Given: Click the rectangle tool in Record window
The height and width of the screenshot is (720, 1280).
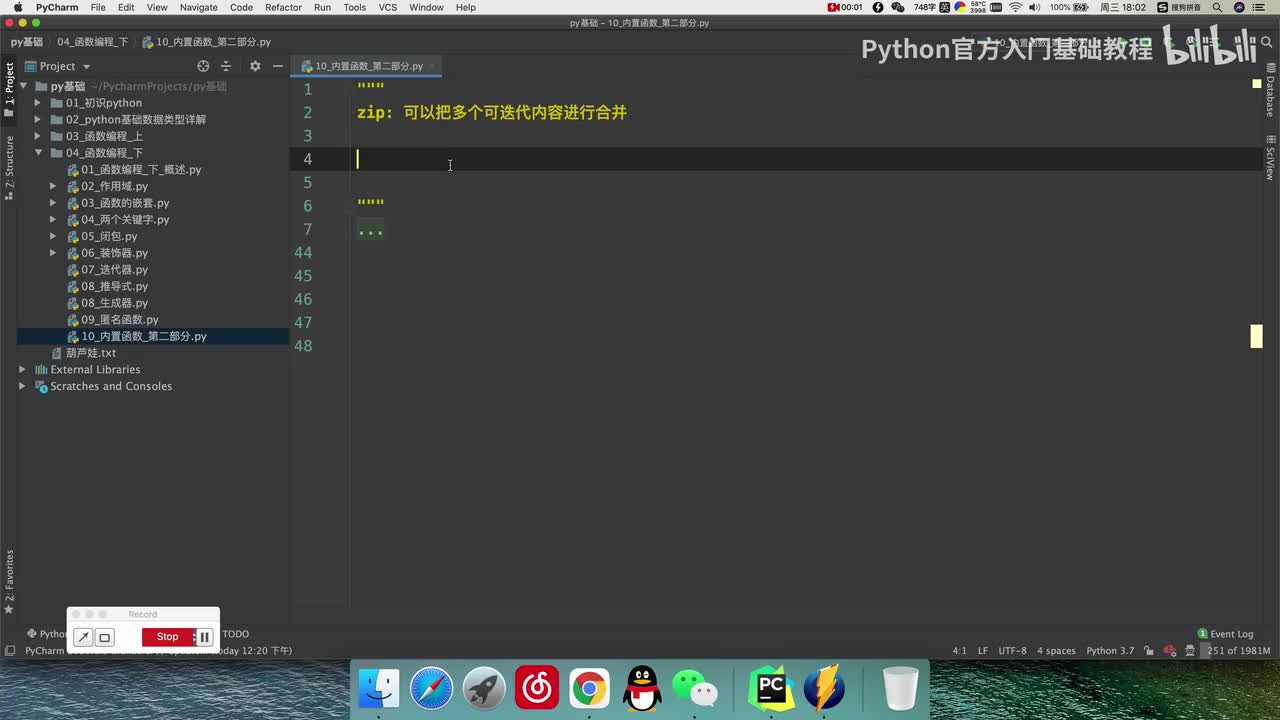Looking at the screenshot, I should point(104,637).
